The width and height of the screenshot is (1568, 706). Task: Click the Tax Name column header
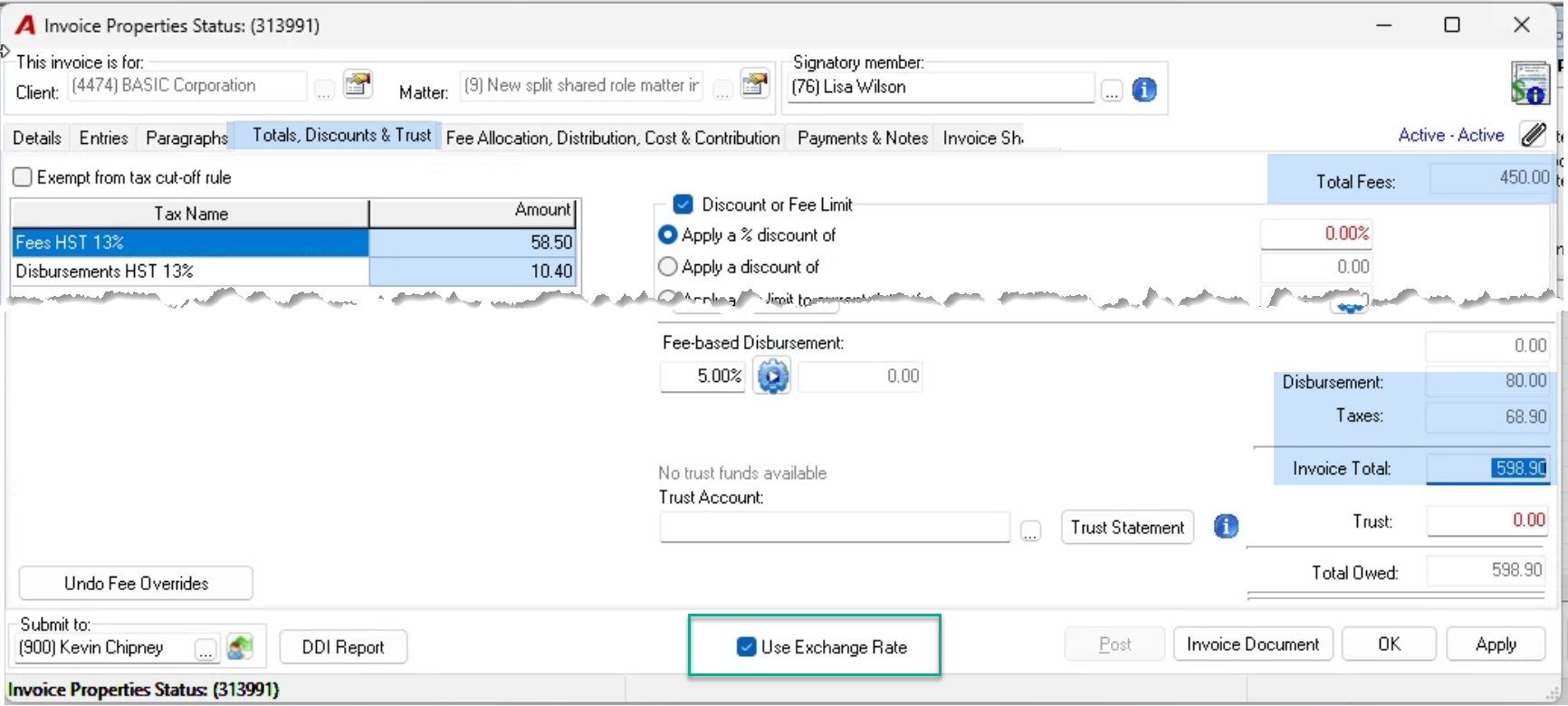pyautogui.click(x=190, y=214)
